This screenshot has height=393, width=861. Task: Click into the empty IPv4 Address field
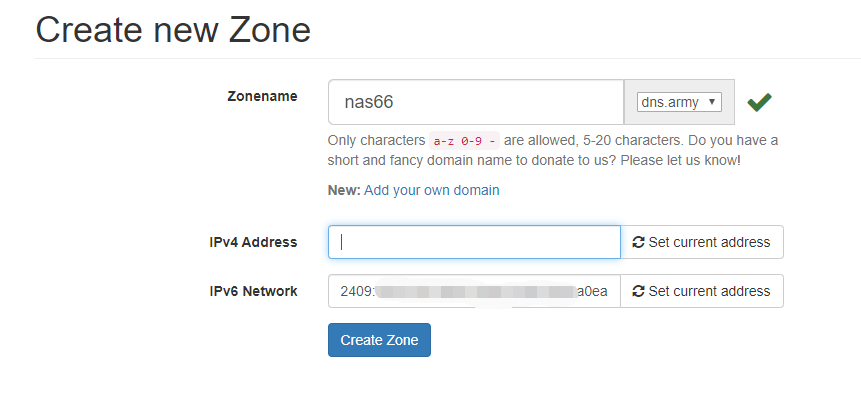coord(474,242)
